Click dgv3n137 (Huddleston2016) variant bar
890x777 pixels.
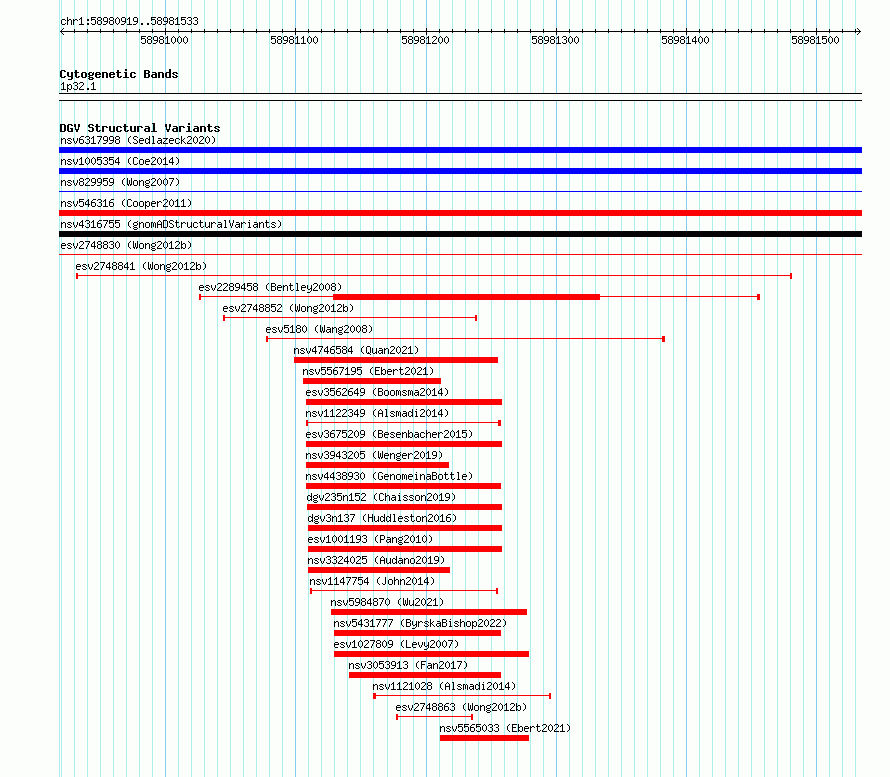[405, 528]
